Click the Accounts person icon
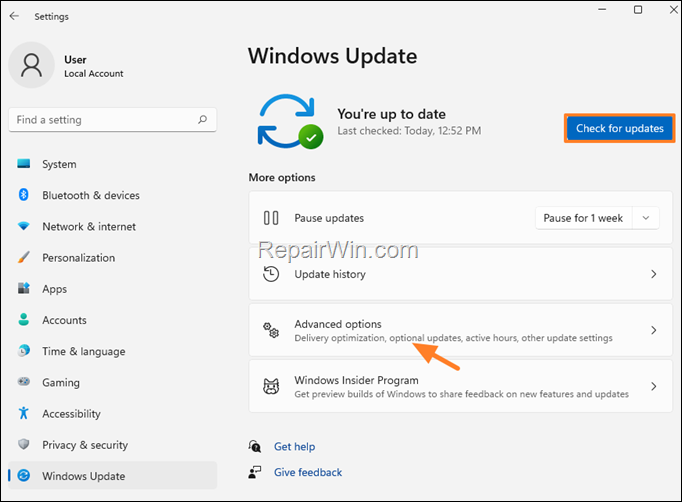The image size is (682, 502). click(23, 319)
